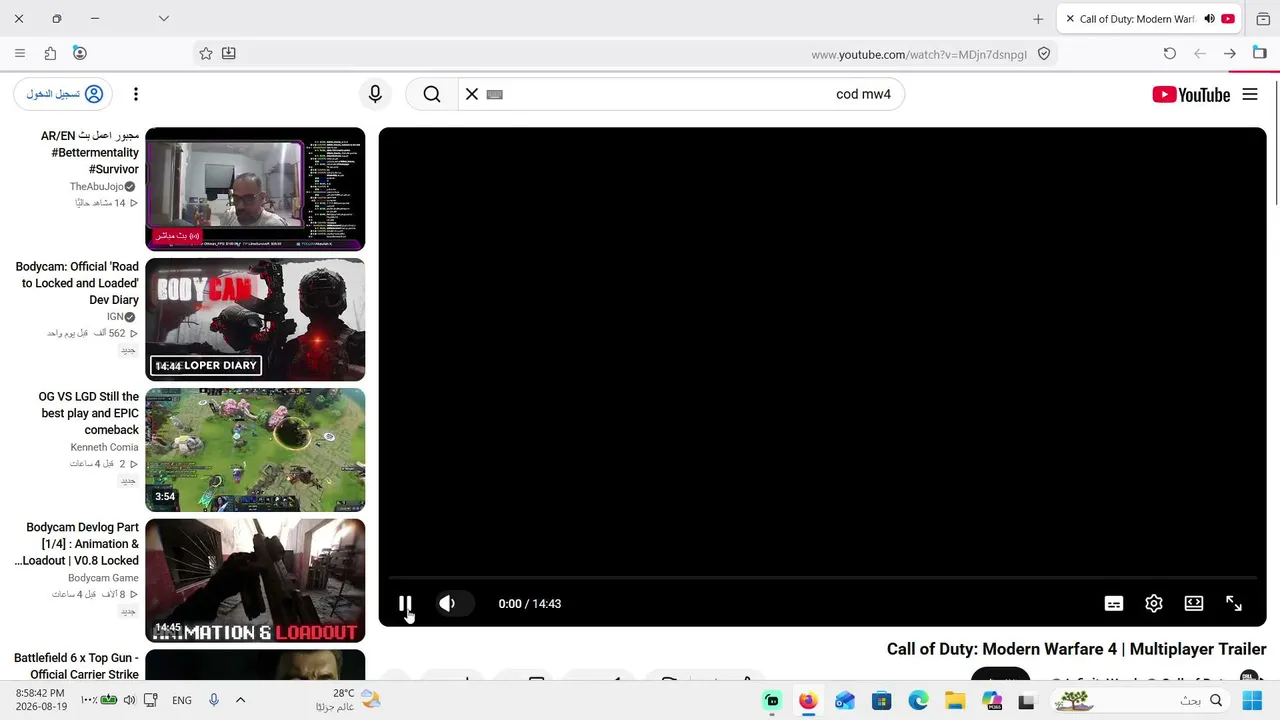Bookmark this page with the star
Viewport: 1280px width, 720px height.
pyautogui.click(x=206, y=53)
